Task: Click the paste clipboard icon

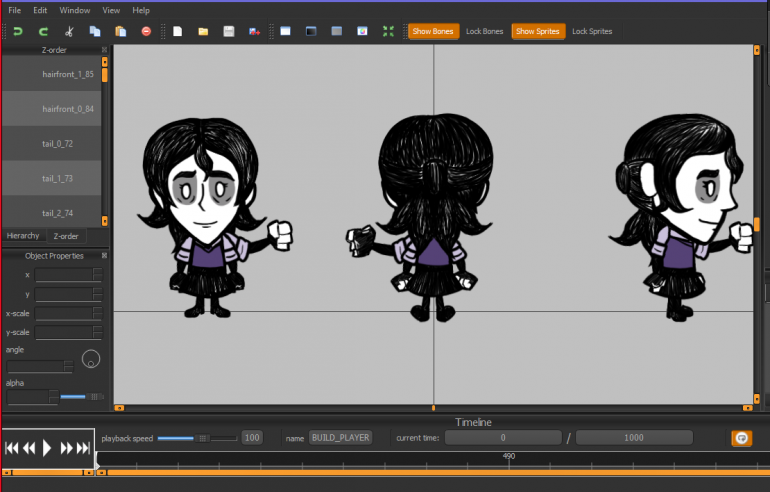Action: [120, 32]
